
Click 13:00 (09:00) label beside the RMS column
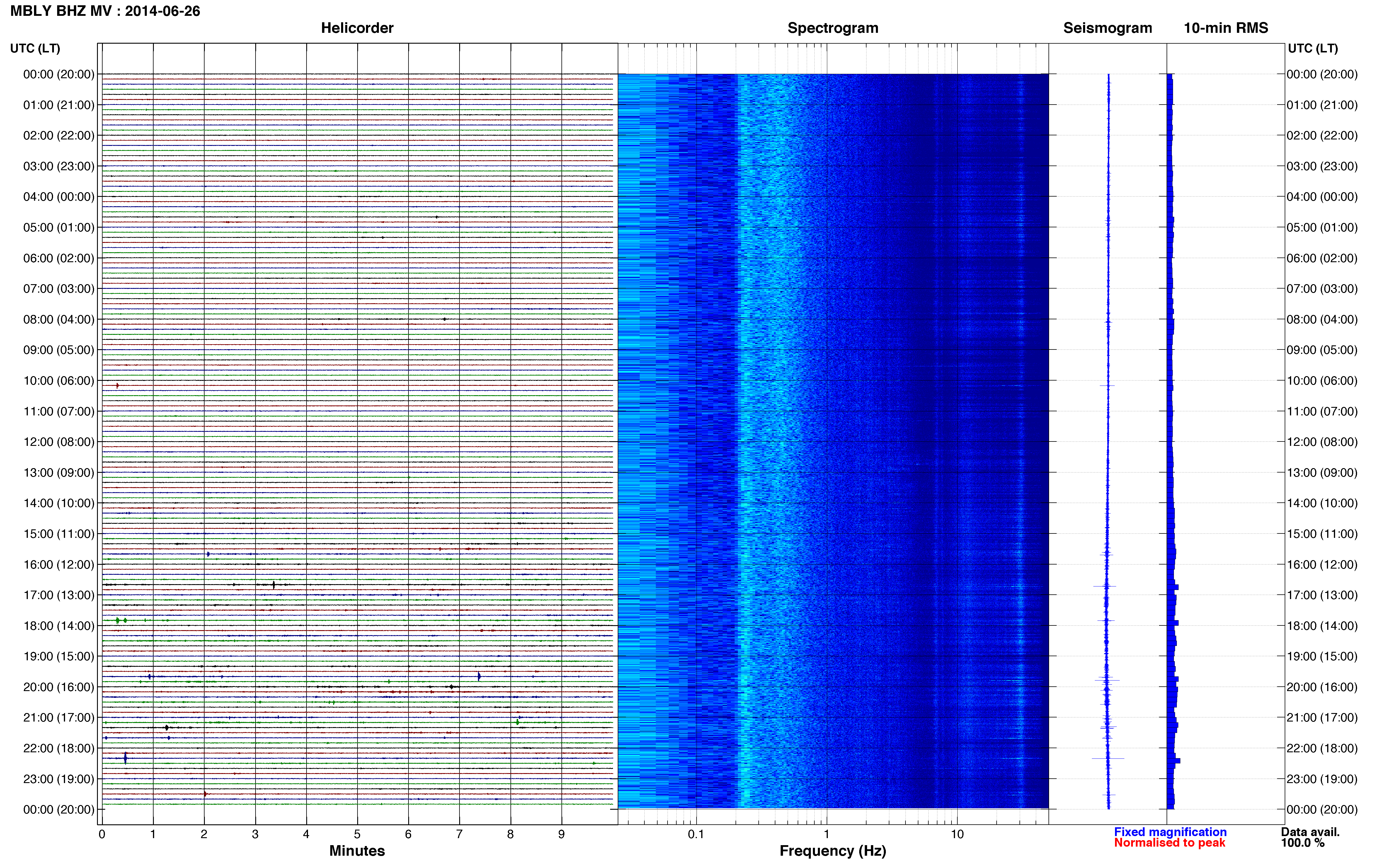[x=1322, y=473]
